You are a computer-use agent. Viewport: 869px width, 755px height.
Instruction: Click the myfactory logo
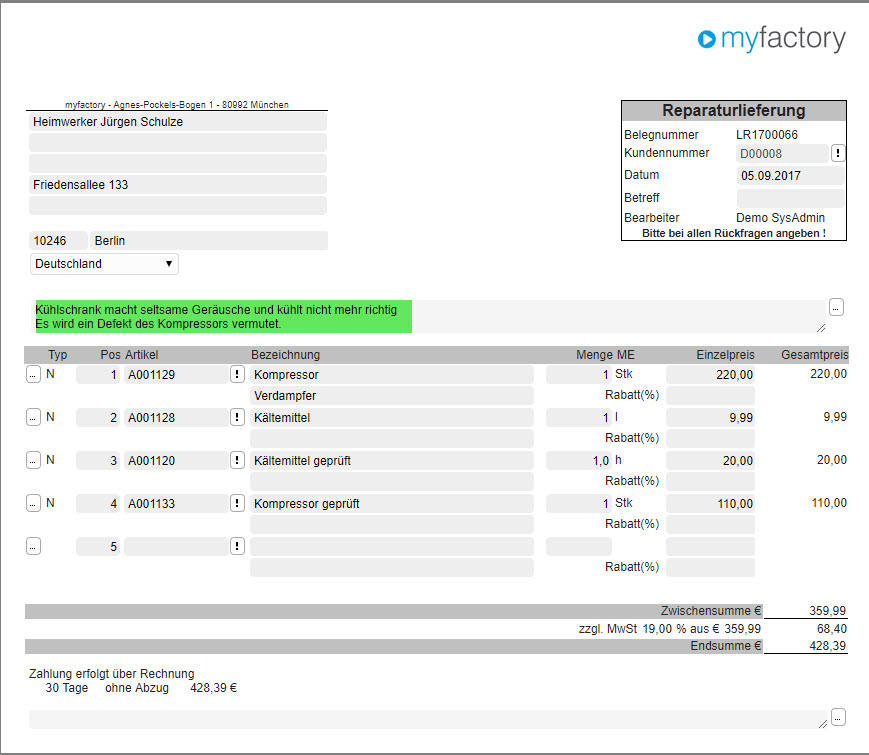click(771, 39)
